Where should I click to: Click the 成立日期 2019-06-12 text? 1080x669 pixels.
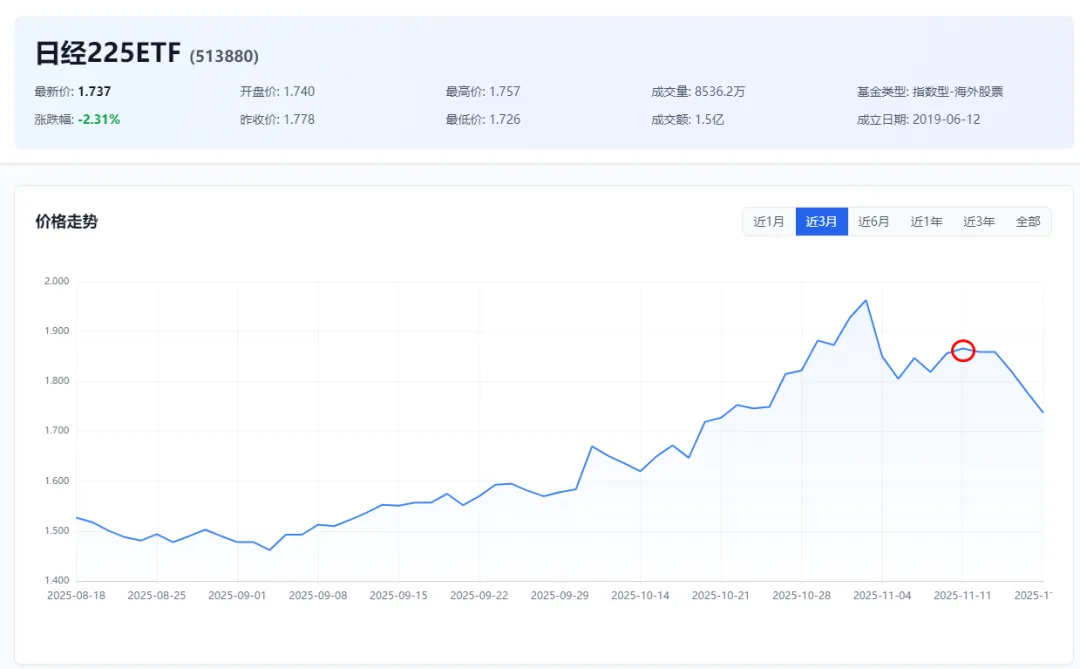click(946, 120)
